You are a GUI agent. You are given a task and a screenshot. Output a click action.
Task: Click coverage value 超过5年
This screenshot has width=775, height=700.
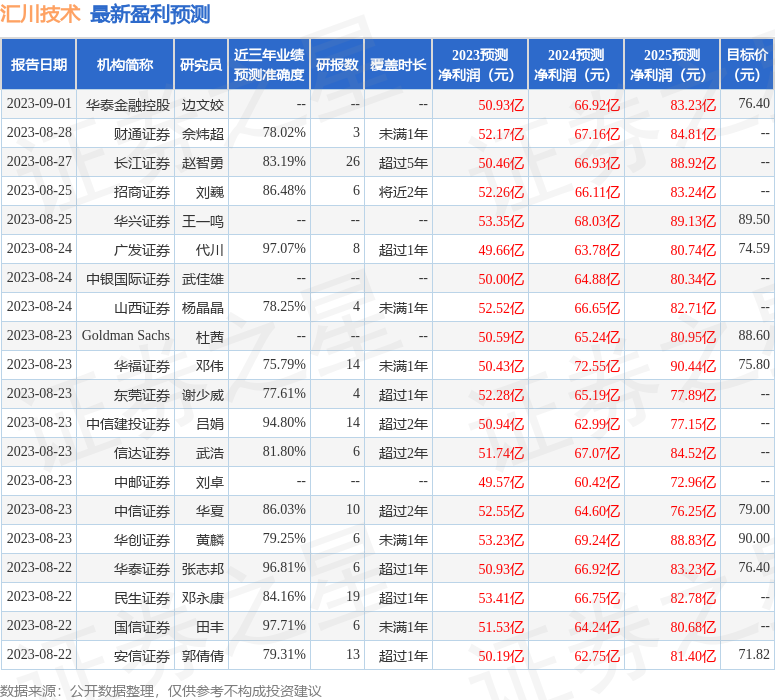point(403,163)
